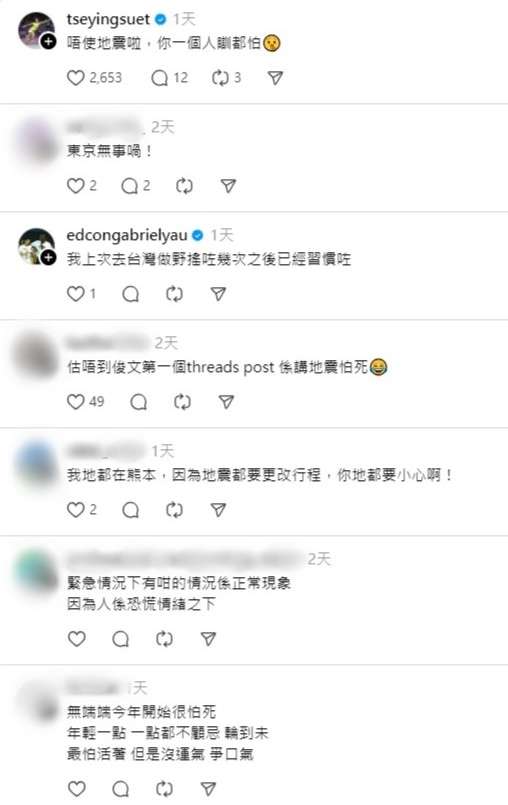Repost the '東京無事喎！' comment
Screen dimensions: 508x805
(184, 186)
